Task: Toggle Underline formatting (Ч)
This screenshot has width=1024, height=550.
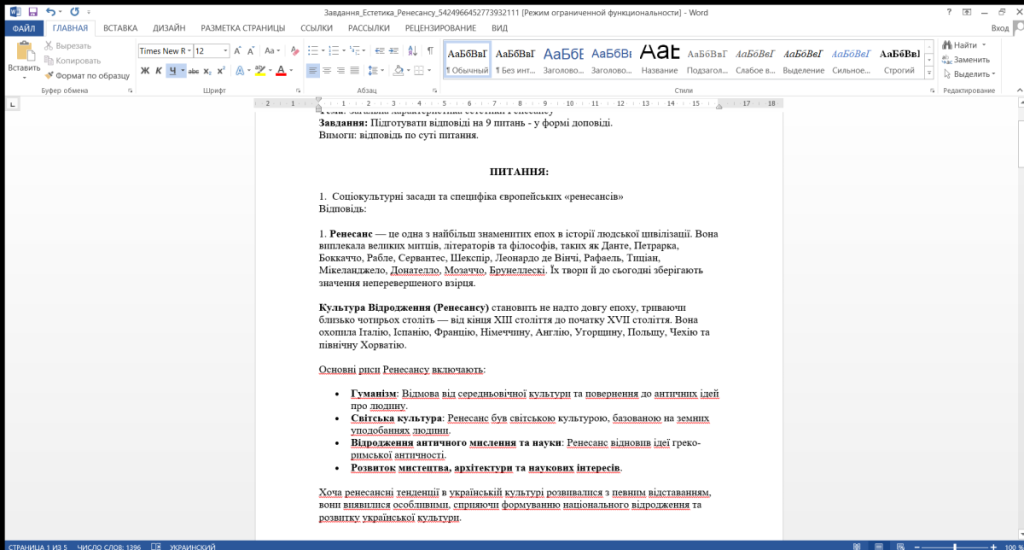Action: click(x=173, y=70)
